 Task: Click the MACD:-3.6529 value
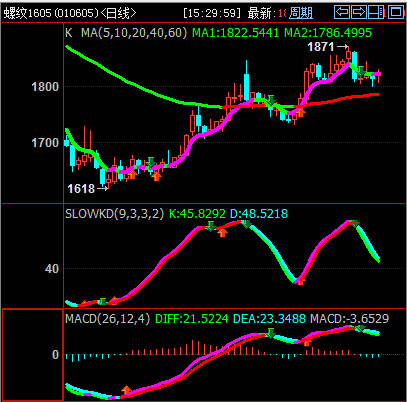point(350,319)
